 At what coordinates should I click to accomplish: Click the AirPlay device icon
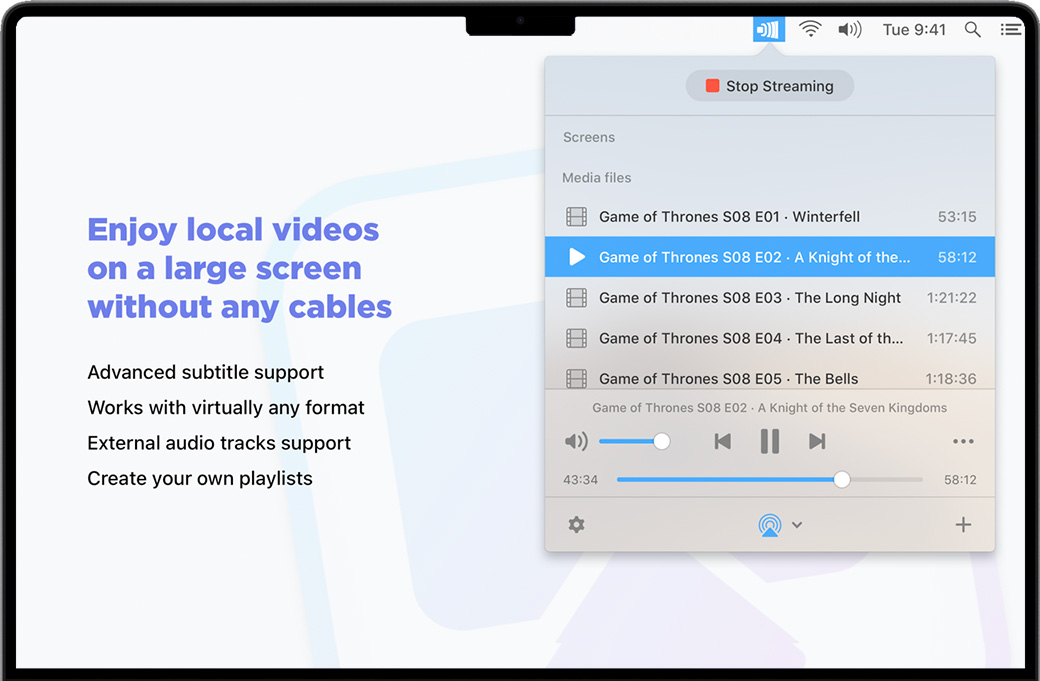769,524
